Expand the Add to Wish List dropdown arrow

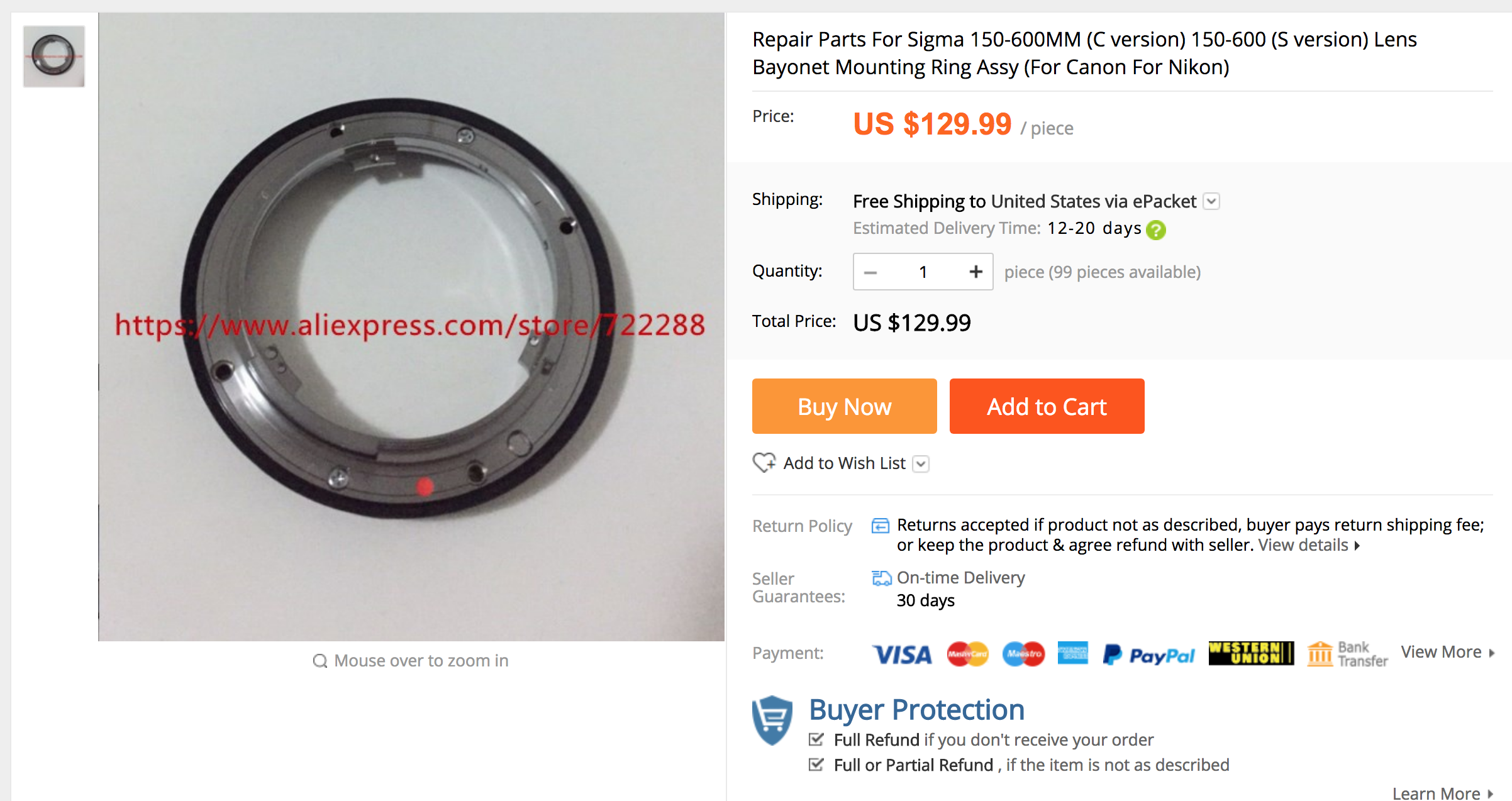tap(921, 464)
